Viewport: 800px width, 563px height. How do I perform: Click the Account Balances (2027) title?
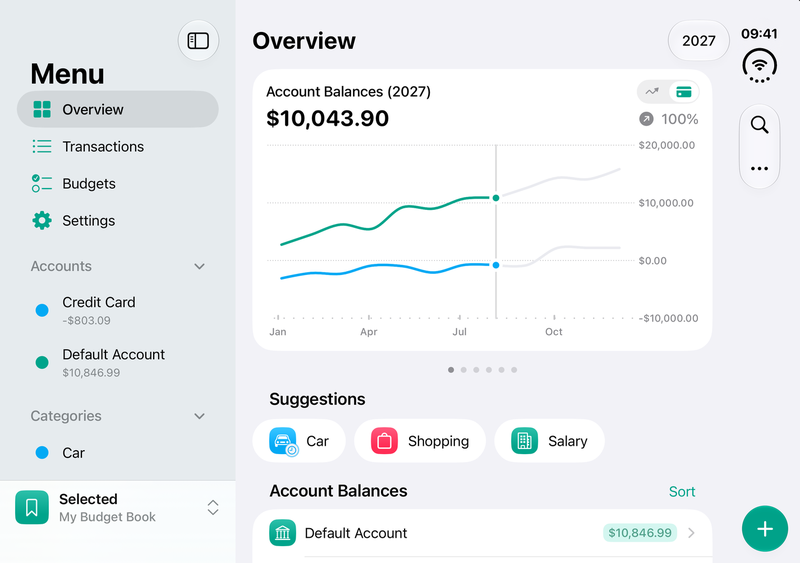348,92
